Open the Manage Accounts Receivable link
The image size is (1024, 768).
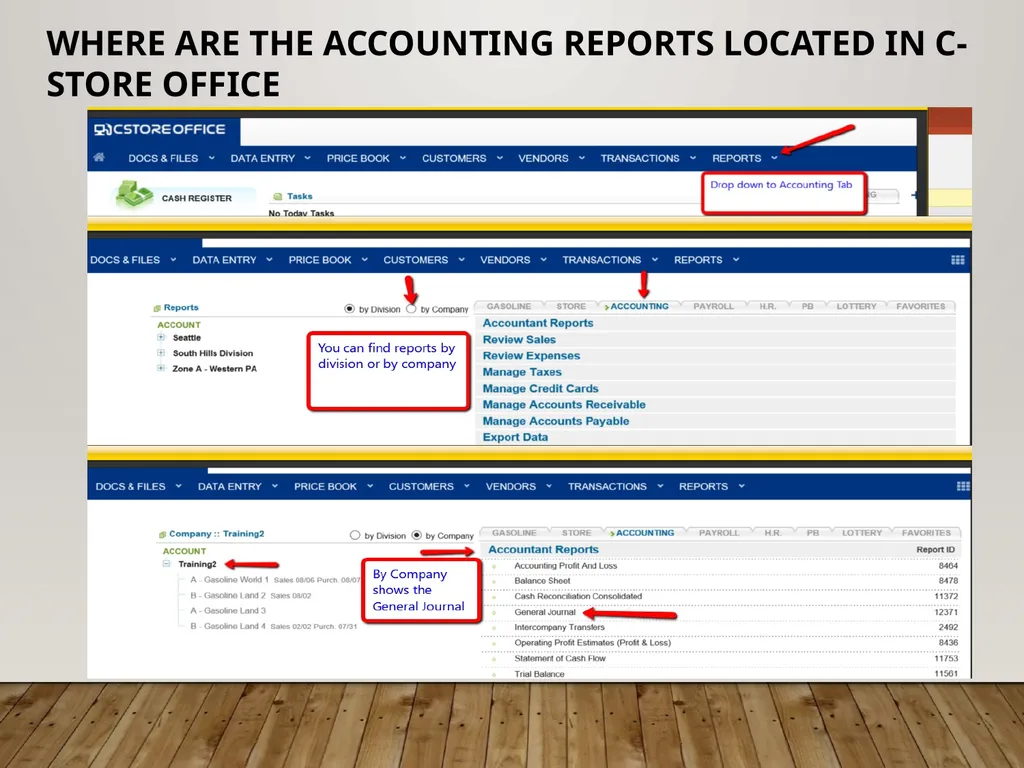tap(564, 405)
